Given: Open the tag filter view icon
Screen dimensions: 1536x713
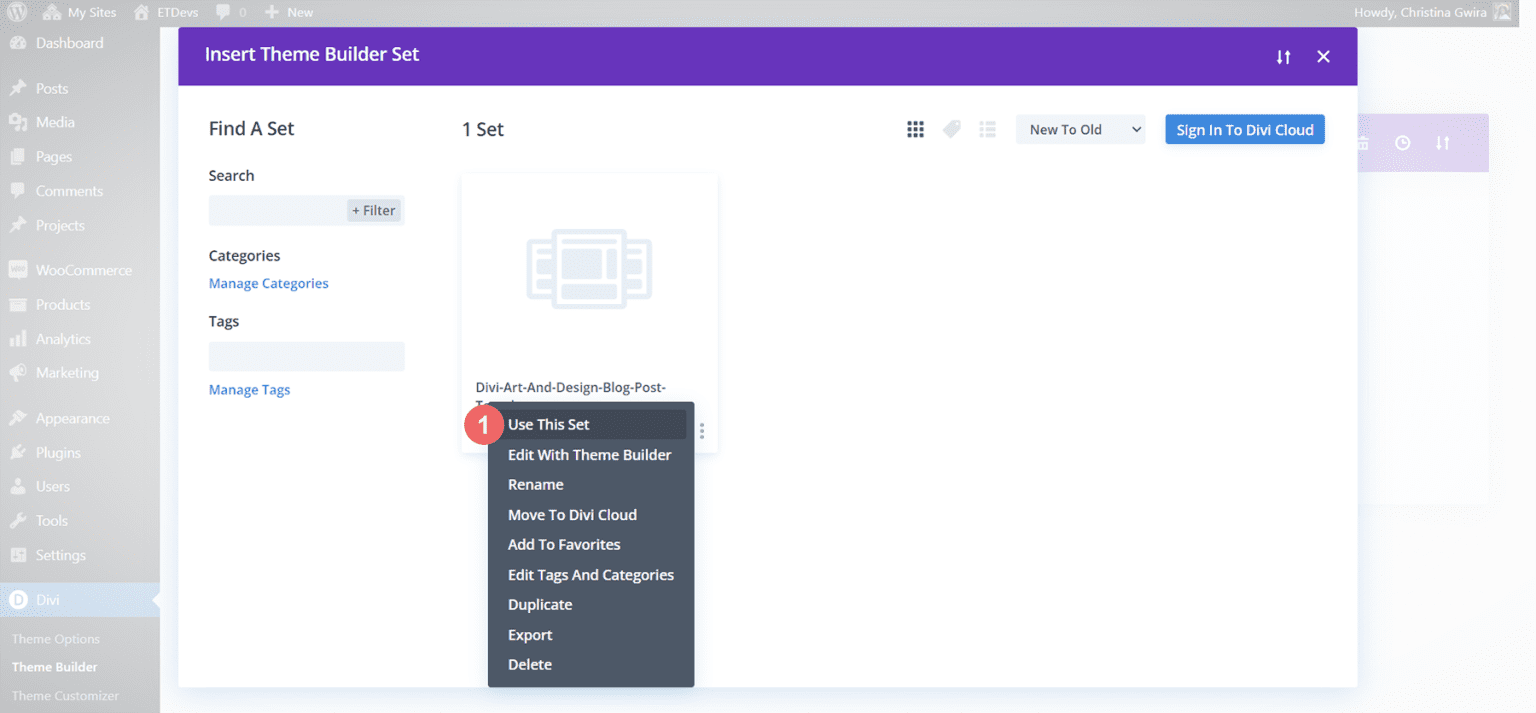Looking at the screenshot, I should (x=951, y=129).
